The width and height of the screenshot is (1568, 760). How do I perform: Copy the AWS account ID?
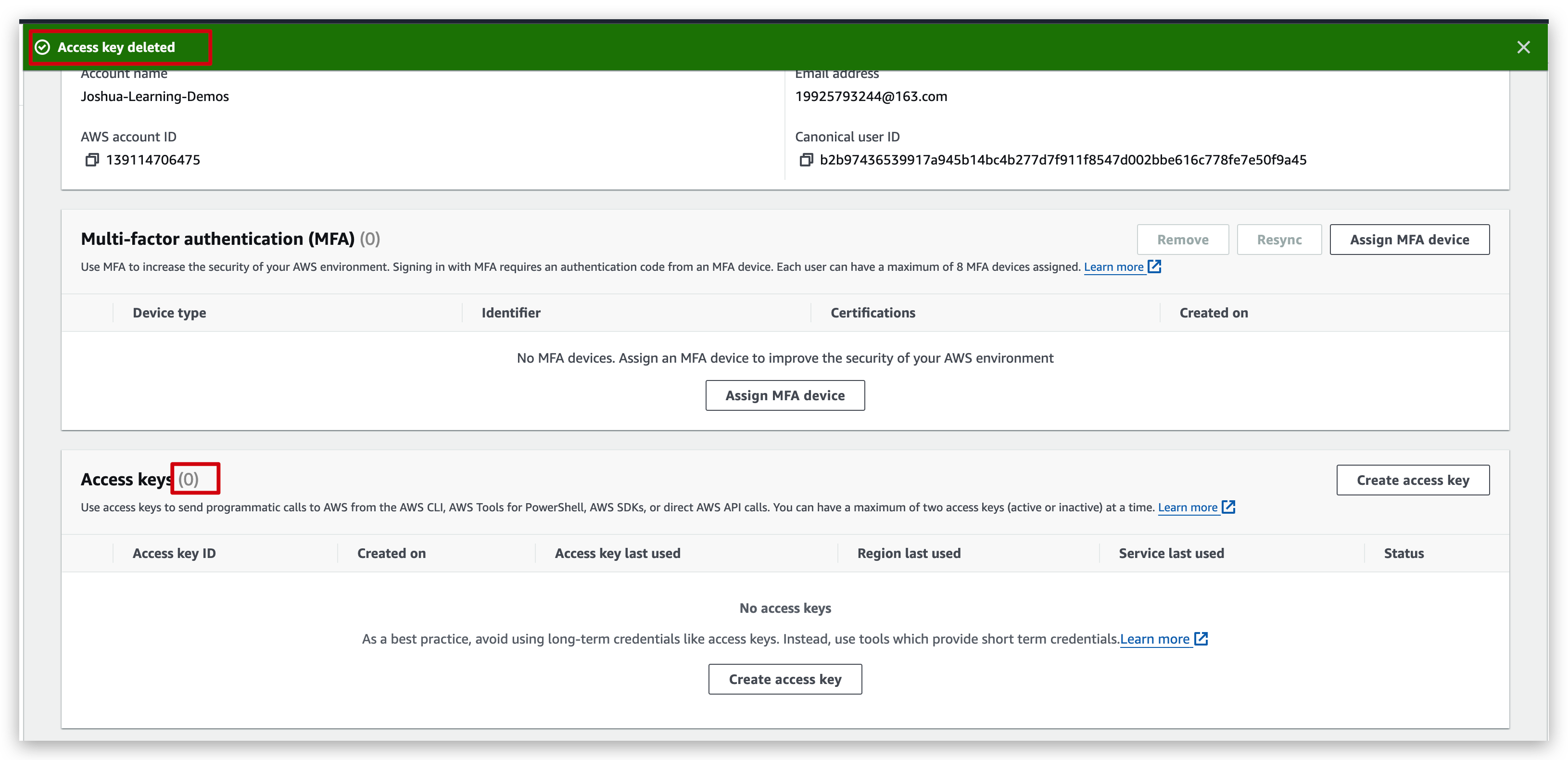coord(92,160)
